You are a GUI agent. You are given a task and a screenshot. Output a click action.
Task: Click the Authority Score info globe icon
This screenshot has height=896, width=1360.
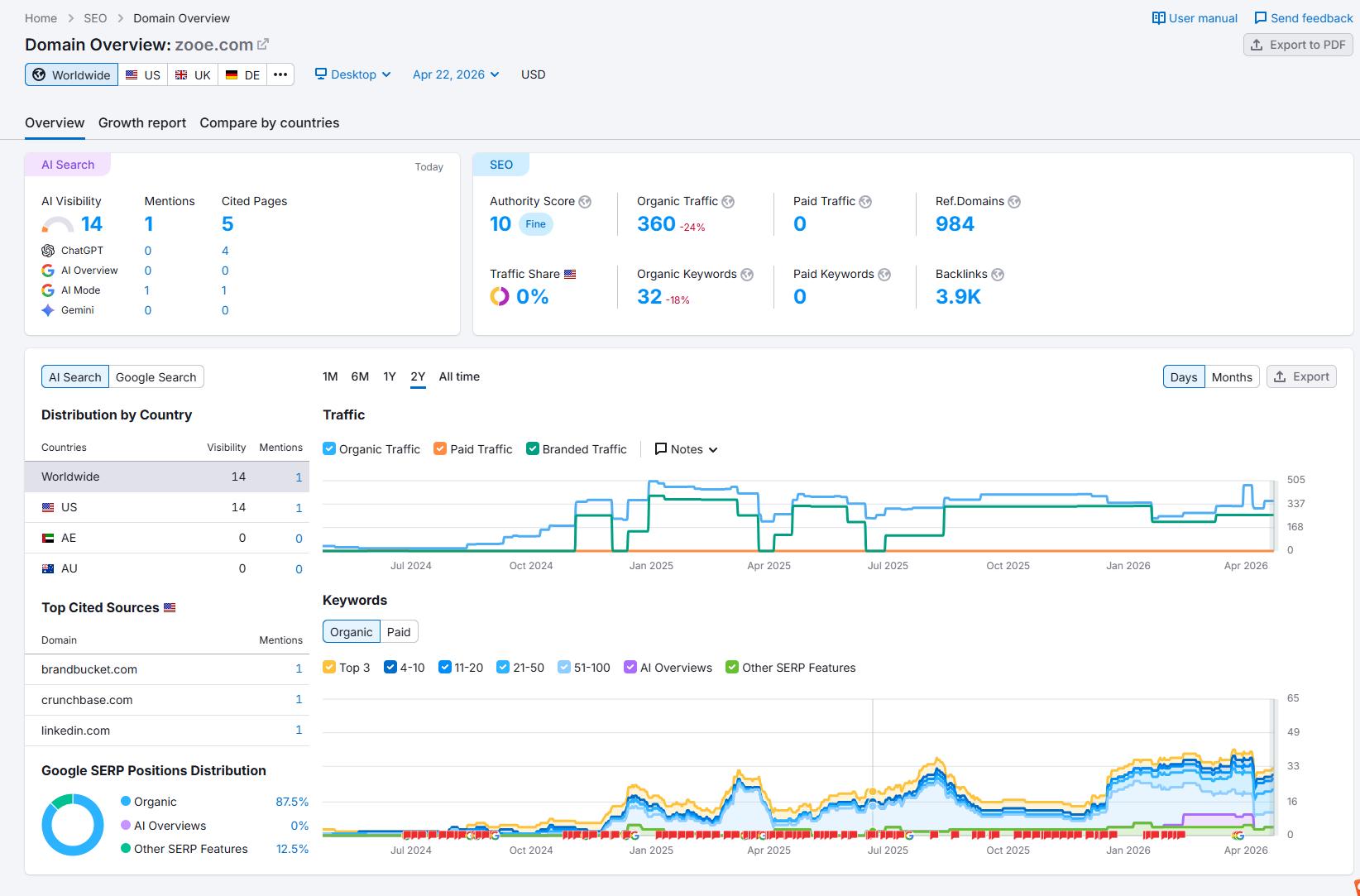pyautogui.click(x=585, y=202)
